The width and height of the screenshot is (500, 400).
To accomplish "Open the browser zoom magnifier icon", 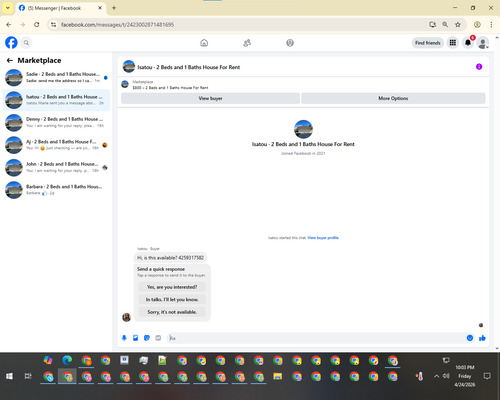I will [x=445, y=25].
